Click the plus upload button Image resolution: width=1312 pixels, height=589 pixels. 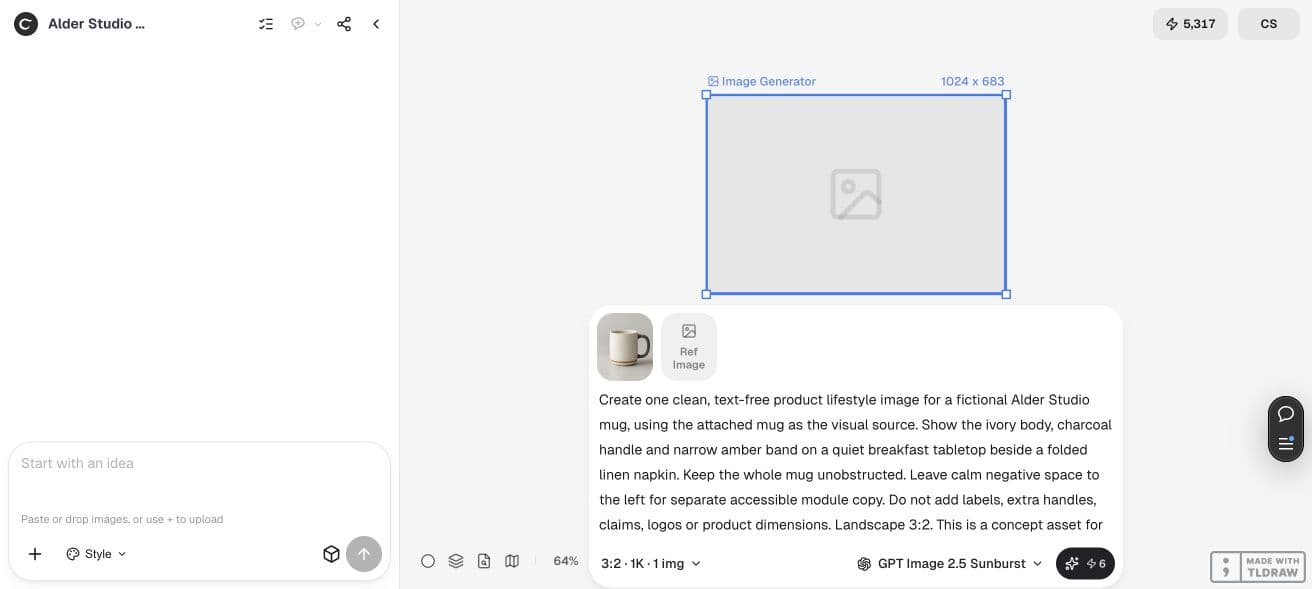(35, 554)
